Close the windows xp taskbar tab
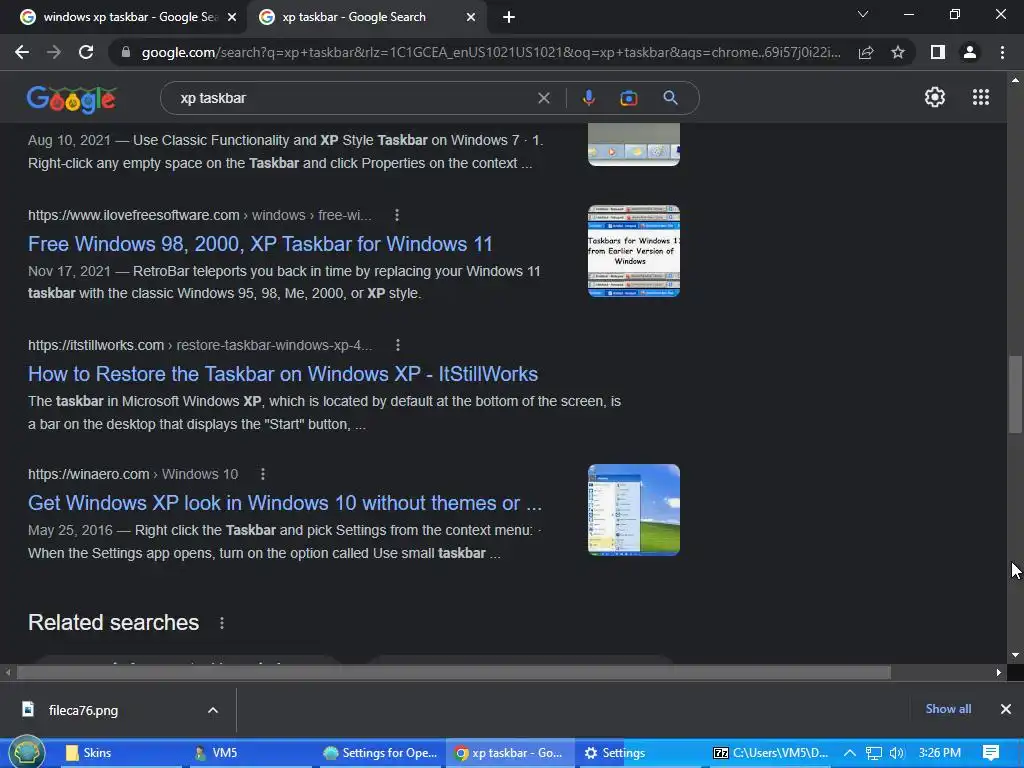1024x768 pixels. tap(232, 17)
